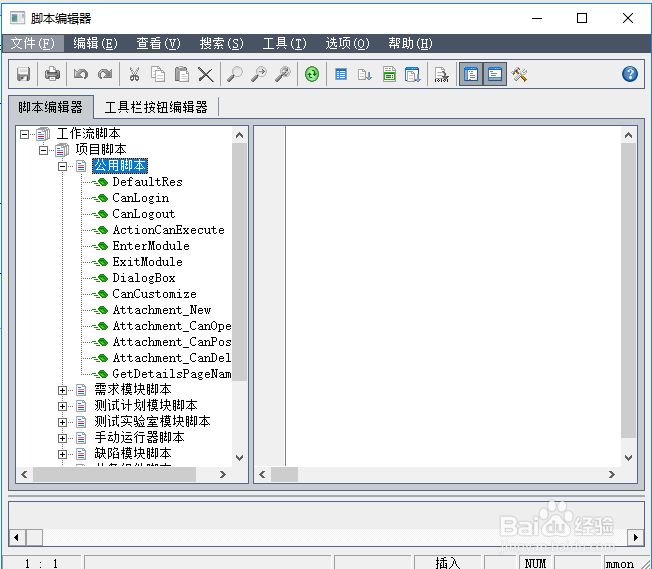This screenshot has width=652, height=569.
Task: Select the CanLogin script
Action: coord(141,198)
